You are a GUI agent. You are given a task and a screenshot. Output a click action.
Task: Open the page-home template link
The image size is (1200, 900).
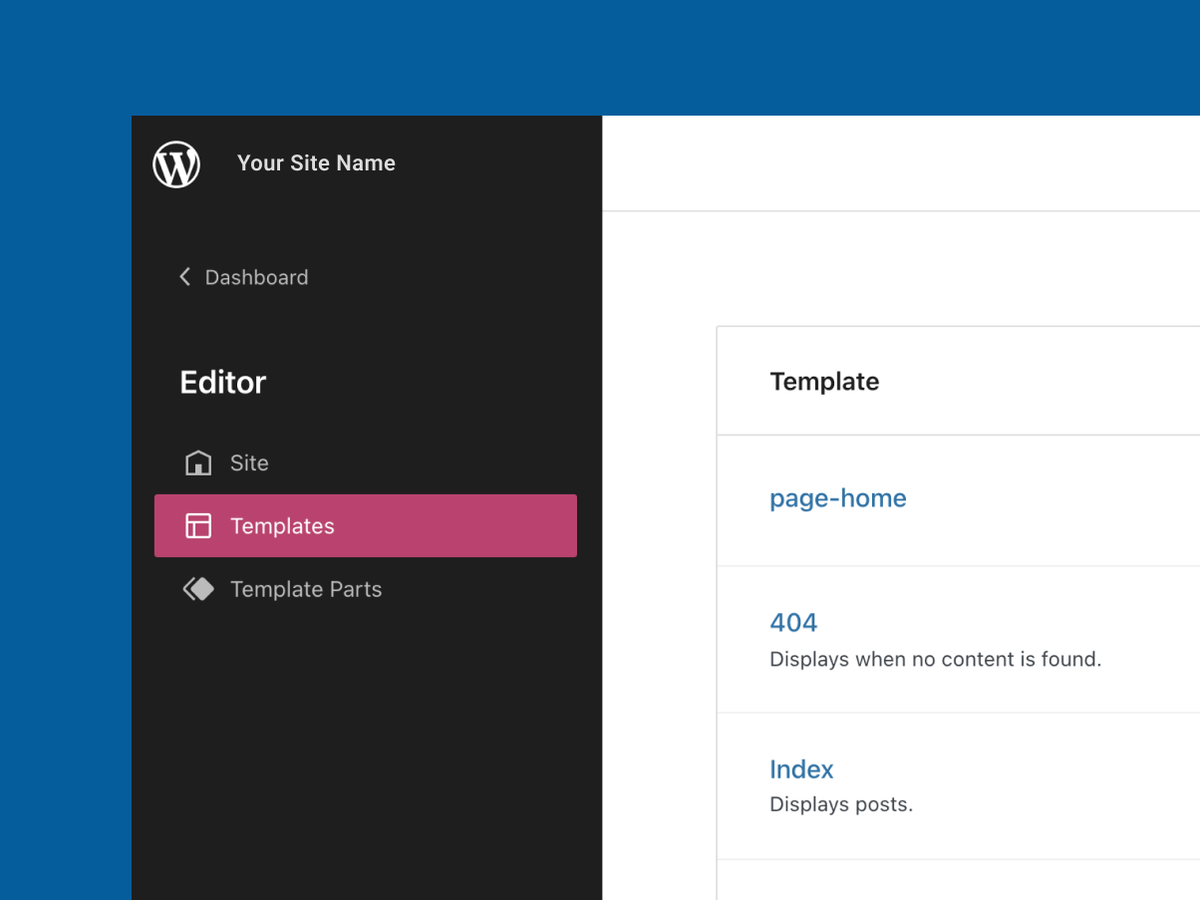pyautogui.click(x=838, y=498)
